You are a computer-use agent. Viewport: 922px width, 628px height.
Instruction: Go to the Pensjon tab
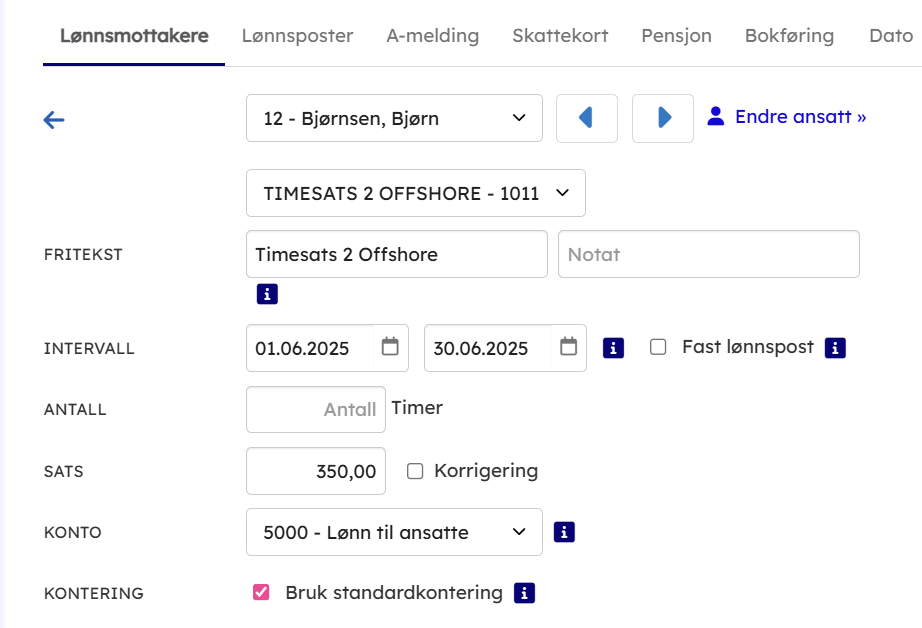coord(676,36)
